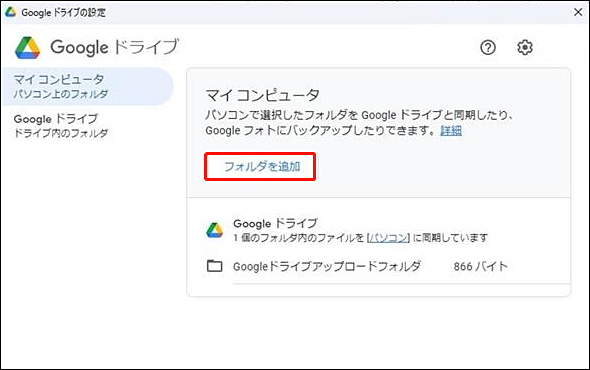Click the マイ コンピュータ panel heading
The image size is (590, 370).
(x=263, y=95)
